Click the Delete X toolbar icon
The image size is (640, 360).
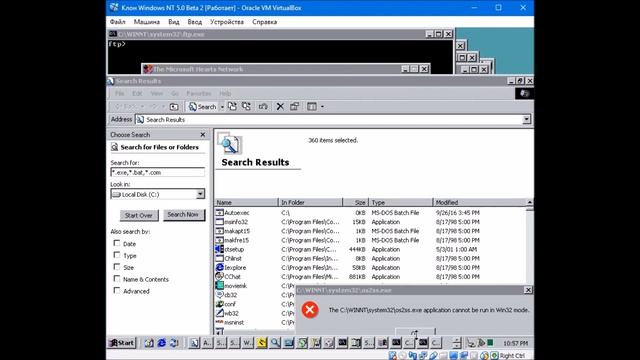tap(280, 107)
